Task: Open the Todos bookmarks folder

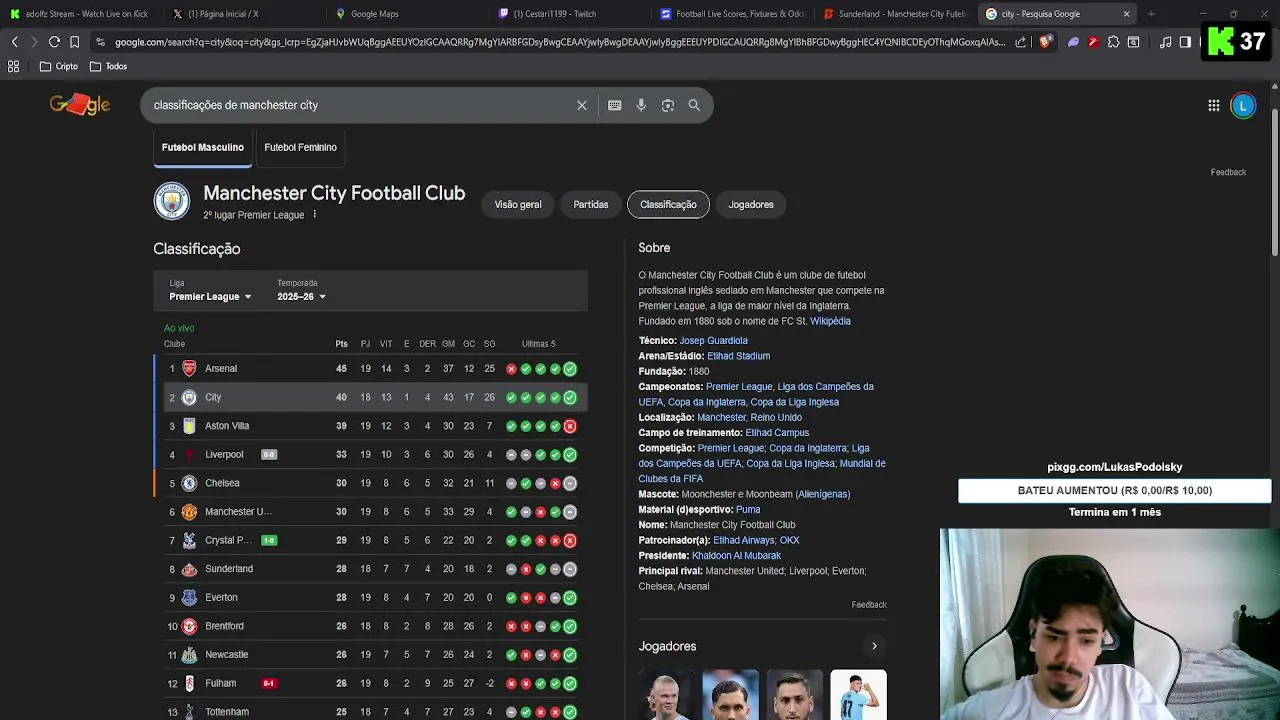Action: (108, 66)
